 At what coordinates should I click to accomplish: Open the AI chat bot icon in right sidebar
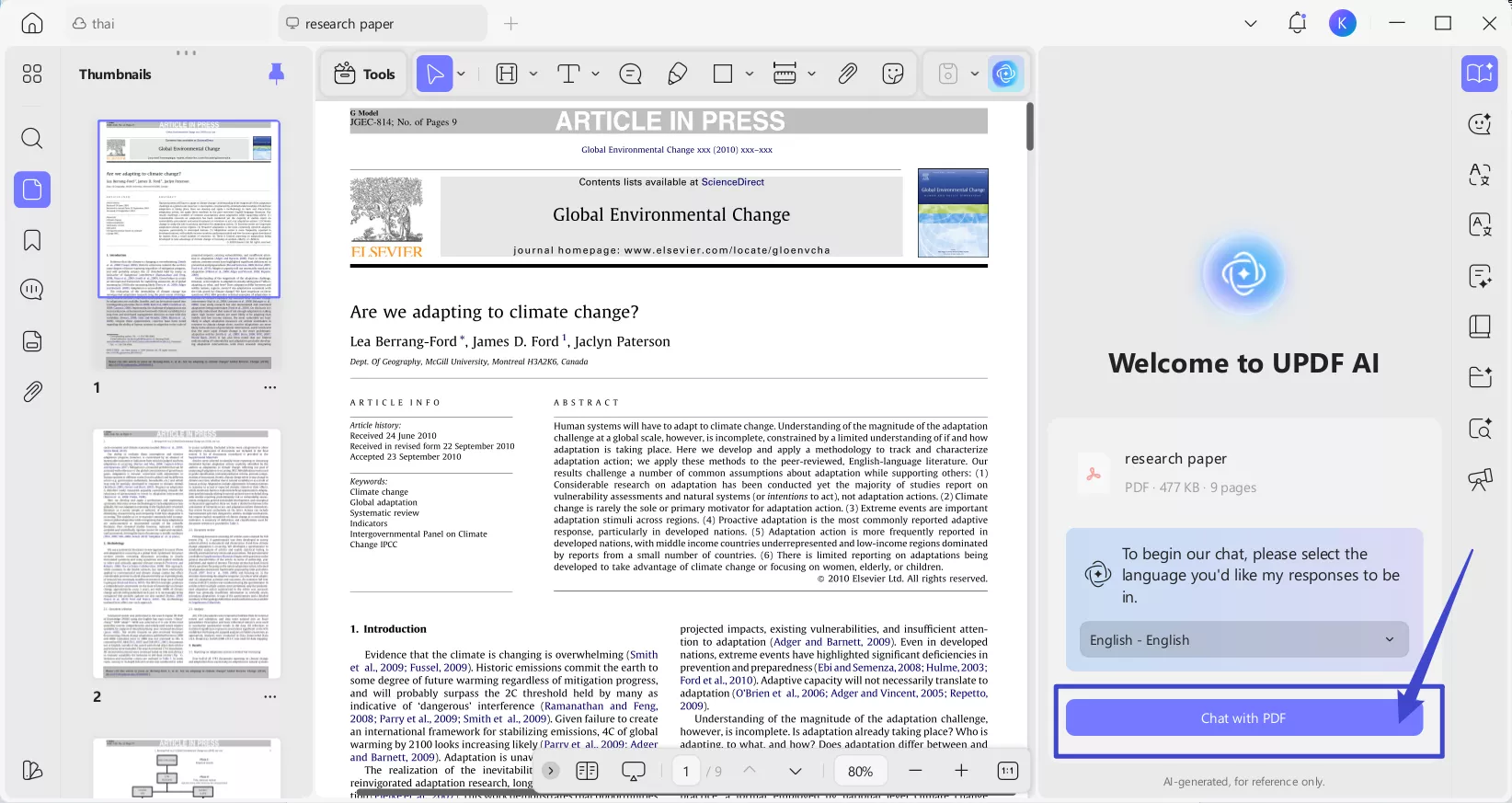click(x=1480, y=123)
